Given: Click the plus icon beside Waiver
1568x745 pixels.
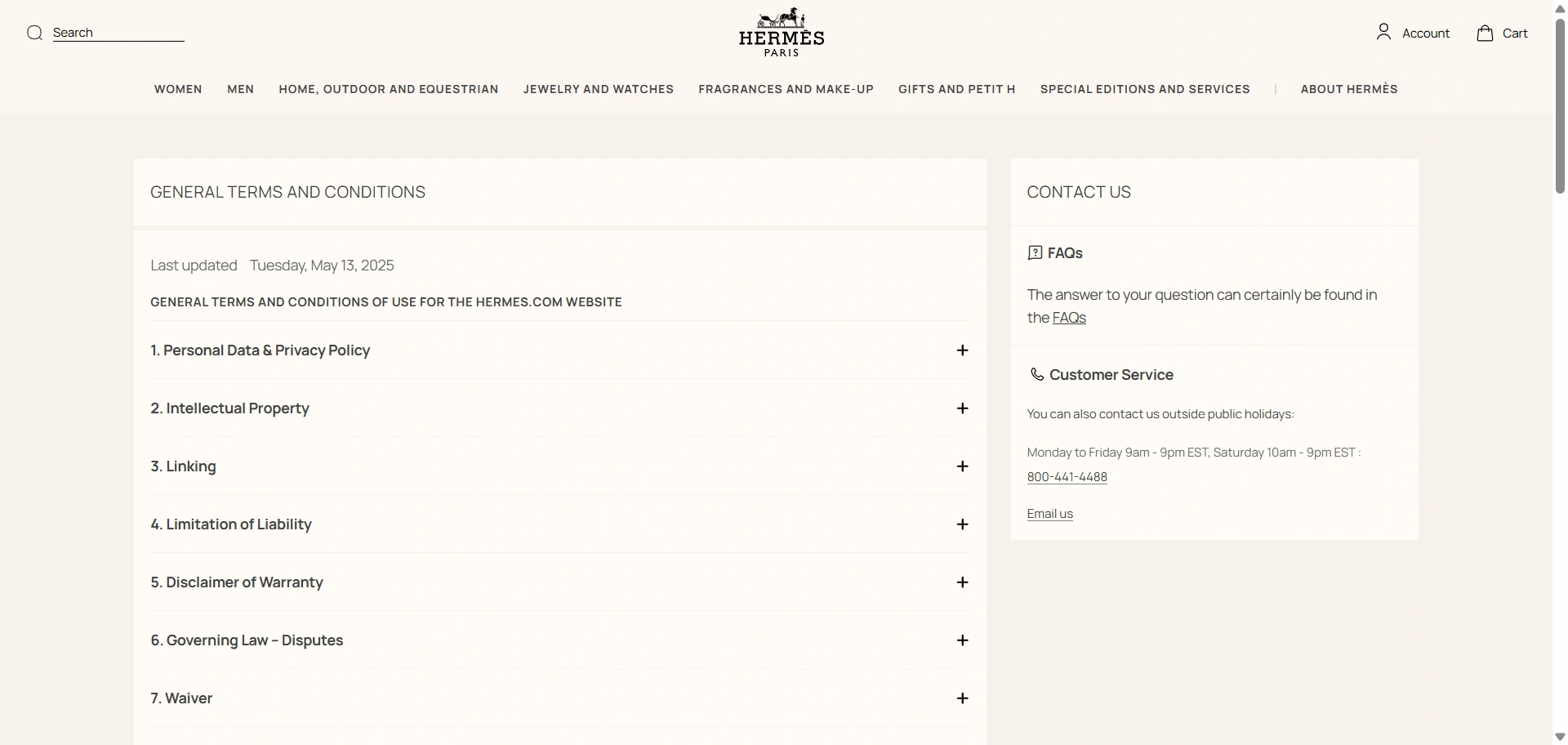Looking at the screenshot, I should [962, 698].
